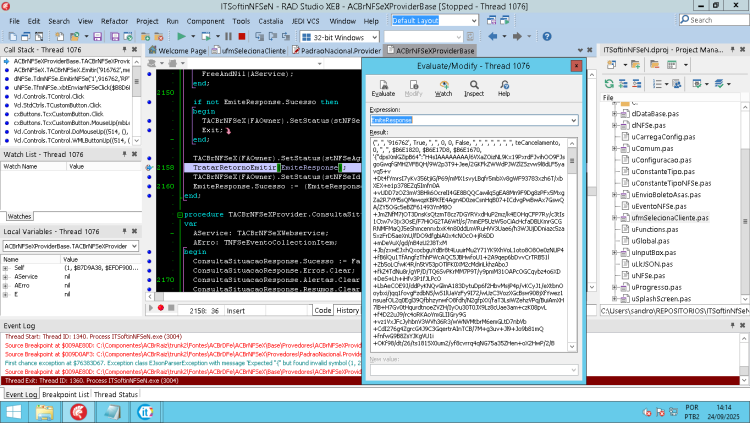Pin the Local Variables panel
Screen dimensions: 750x423
(x=124, y=231)
